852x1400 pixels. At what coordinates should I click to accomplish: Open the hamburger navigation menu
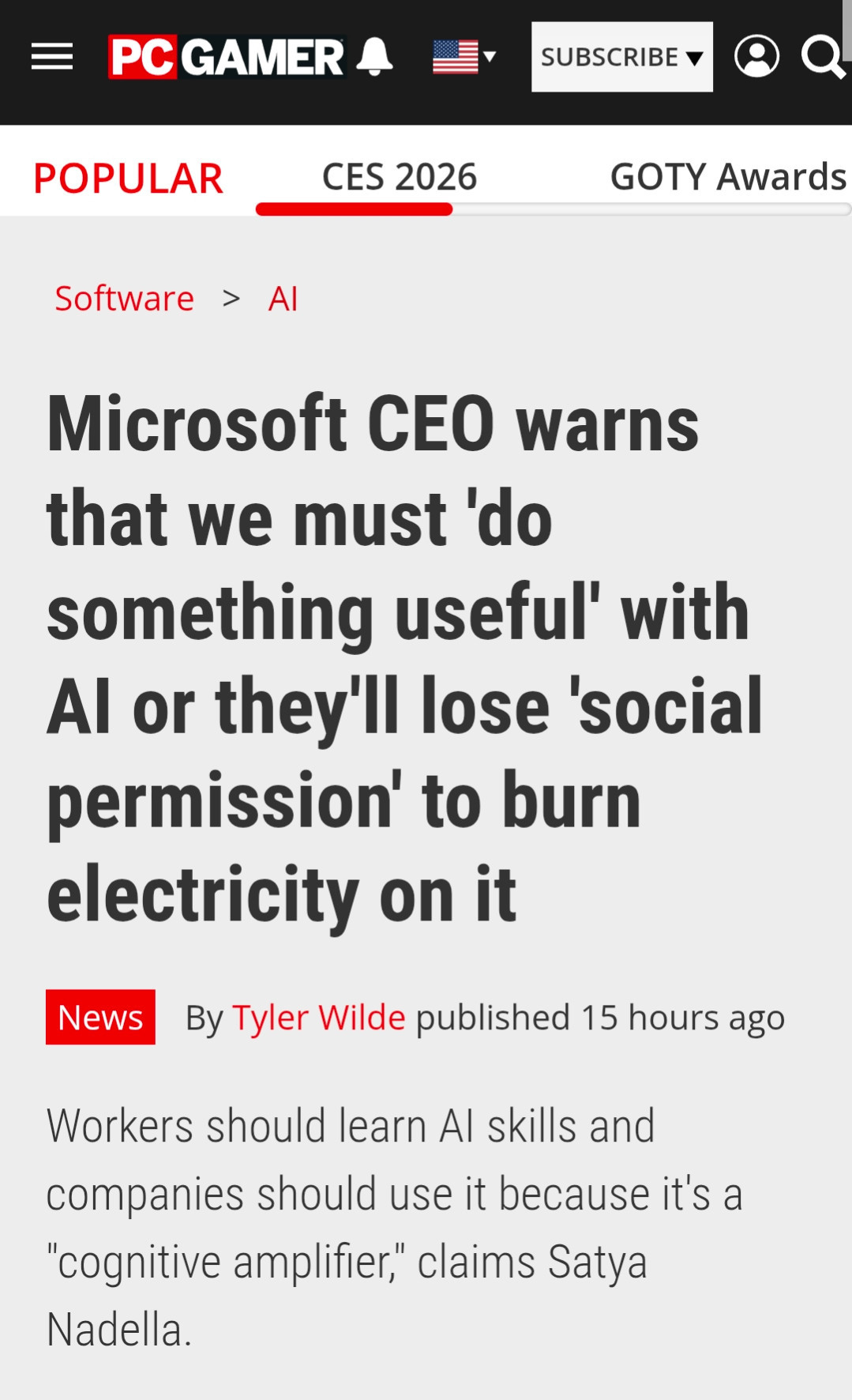click(52, 57)
